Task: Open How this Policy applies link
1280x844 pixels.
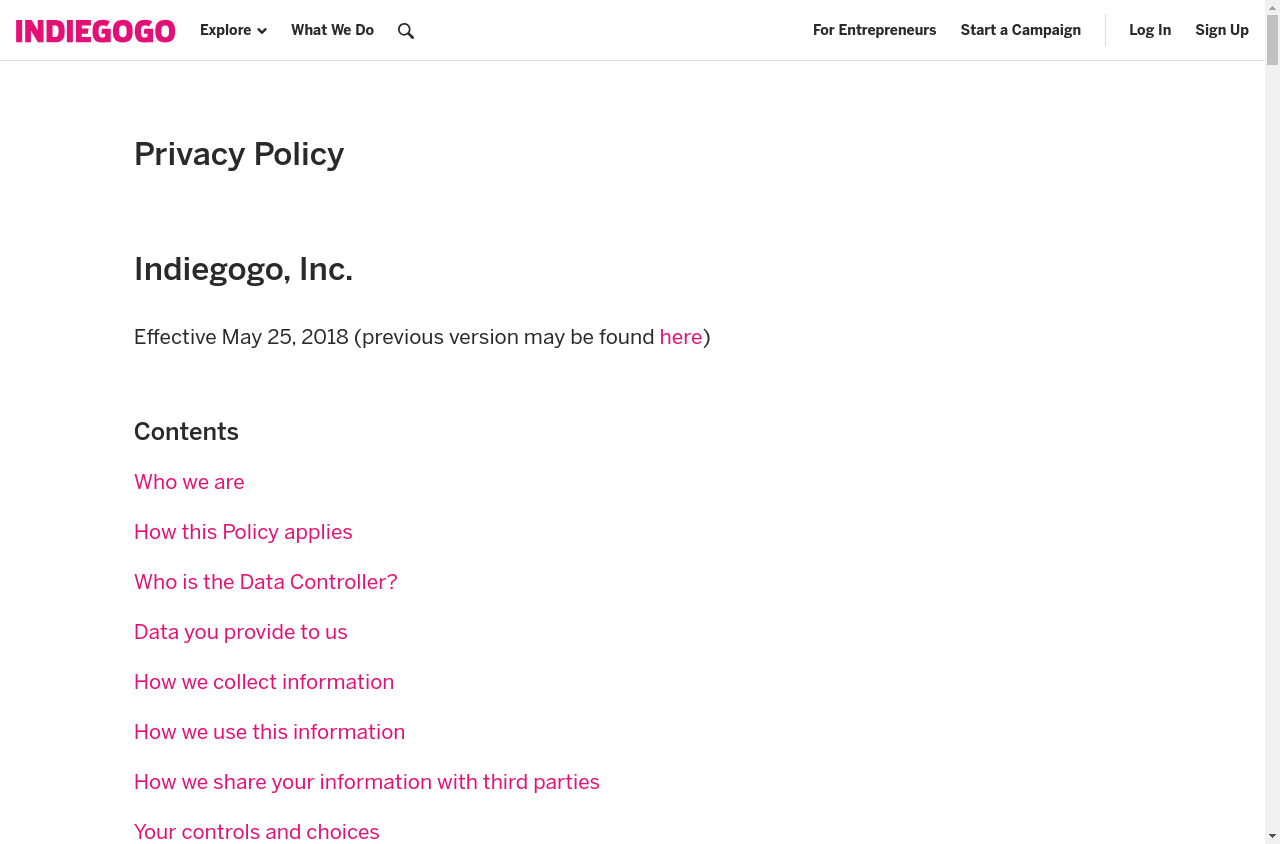Action: 243,532
